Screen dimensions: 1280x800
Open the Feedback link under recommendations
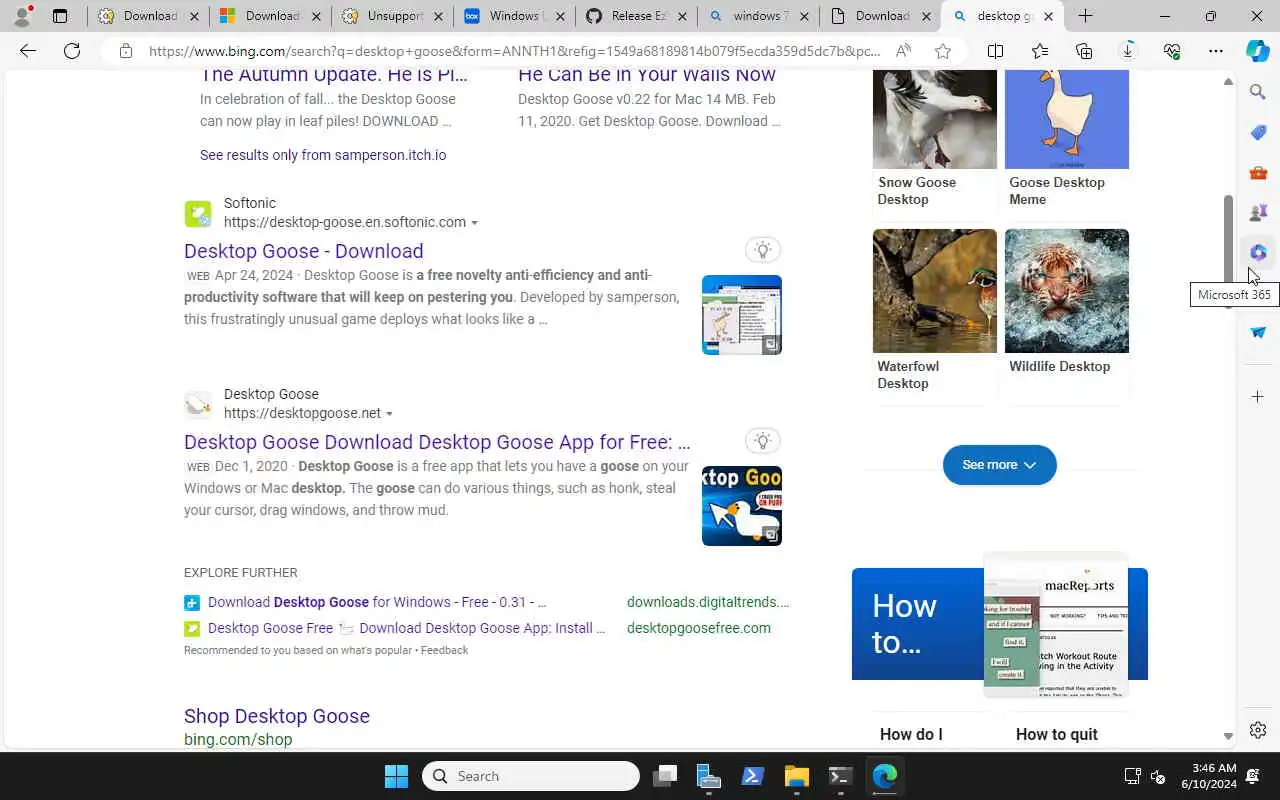444,650
